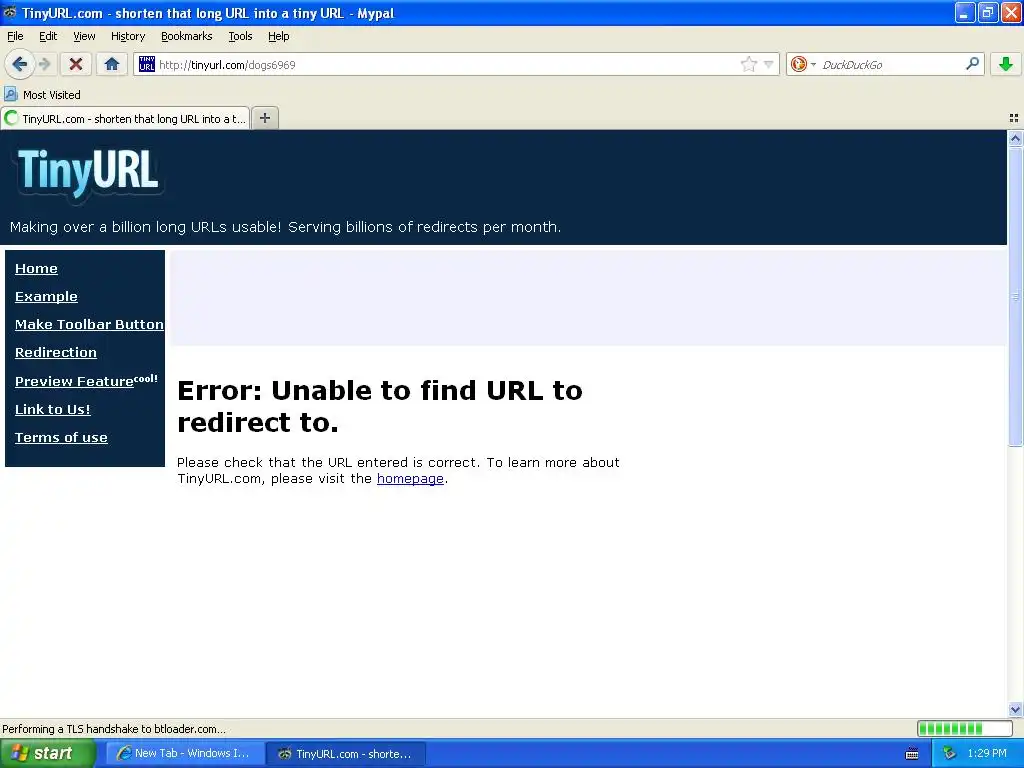Select the TinyURL.com taskbar button
This screenshot has height=768, width=1024.
pyautogui.click(x=347, y=754)
